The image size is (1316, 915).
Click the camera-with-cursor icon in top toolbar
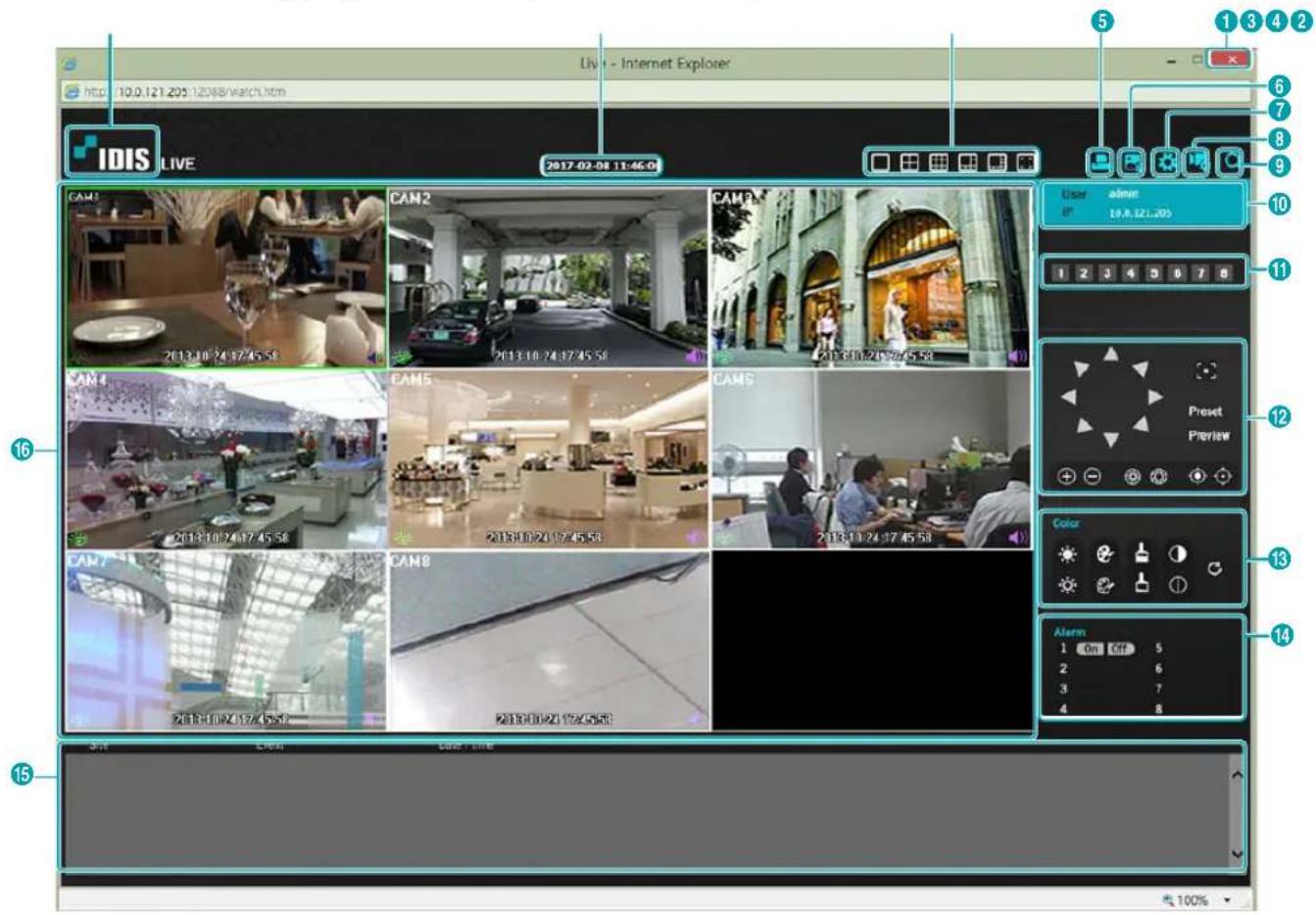[x=1196, y=163]
